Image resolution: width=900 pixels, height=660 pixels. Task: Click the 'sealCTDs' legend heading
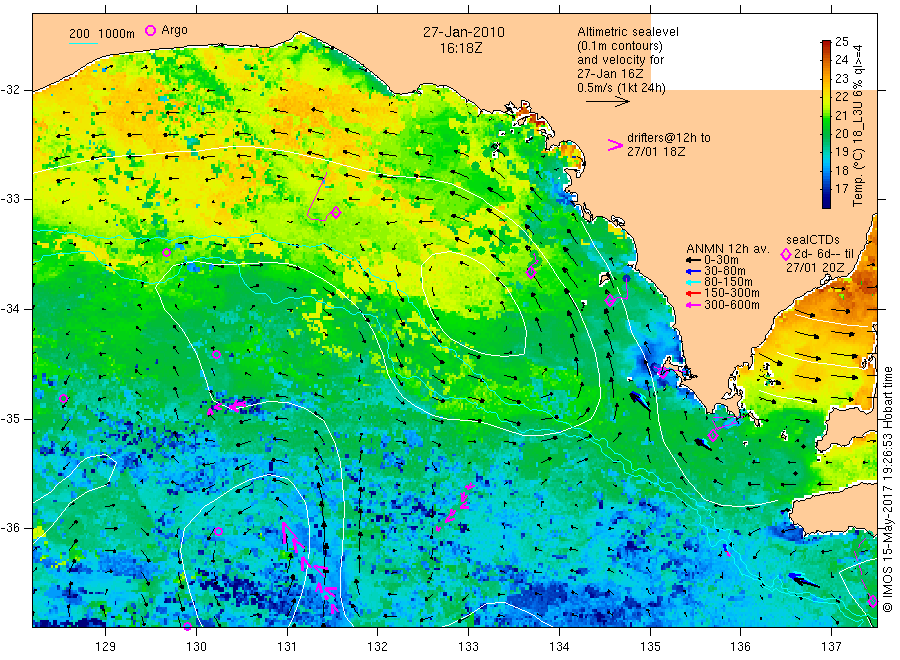point(813,240)
